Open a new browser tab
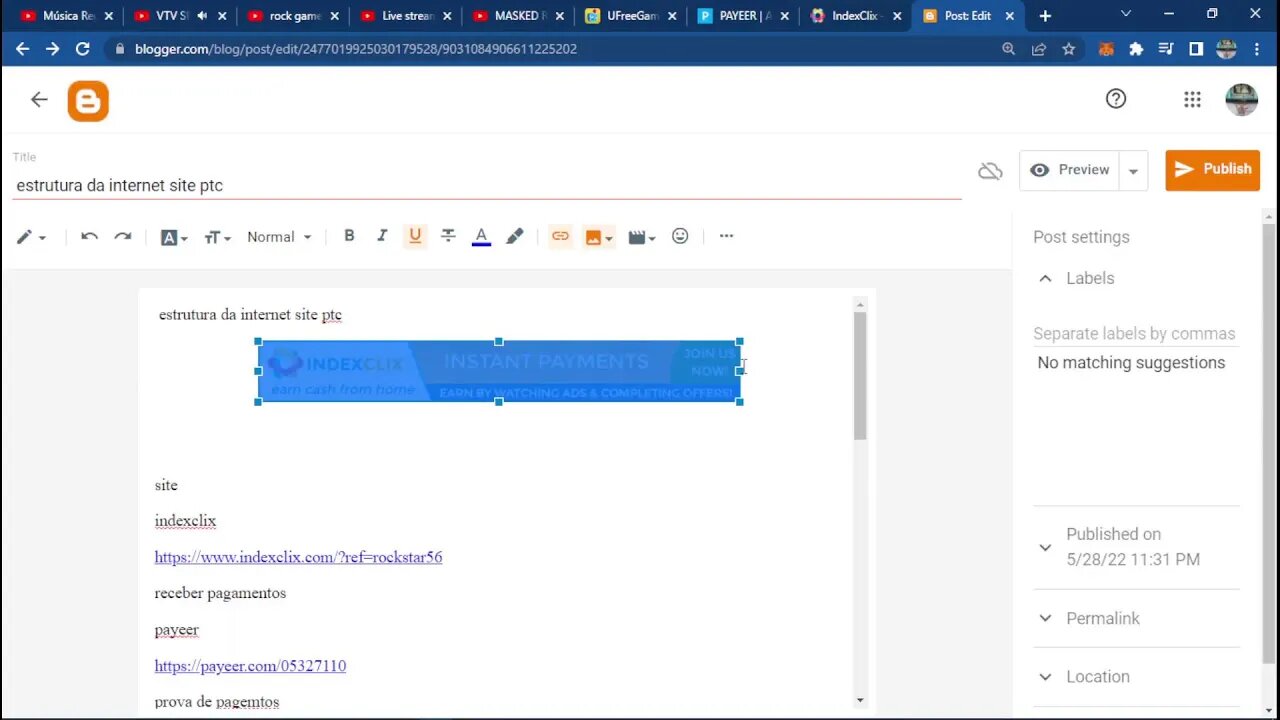This screenshot has width=1280, height=720. click(1045, 16)
